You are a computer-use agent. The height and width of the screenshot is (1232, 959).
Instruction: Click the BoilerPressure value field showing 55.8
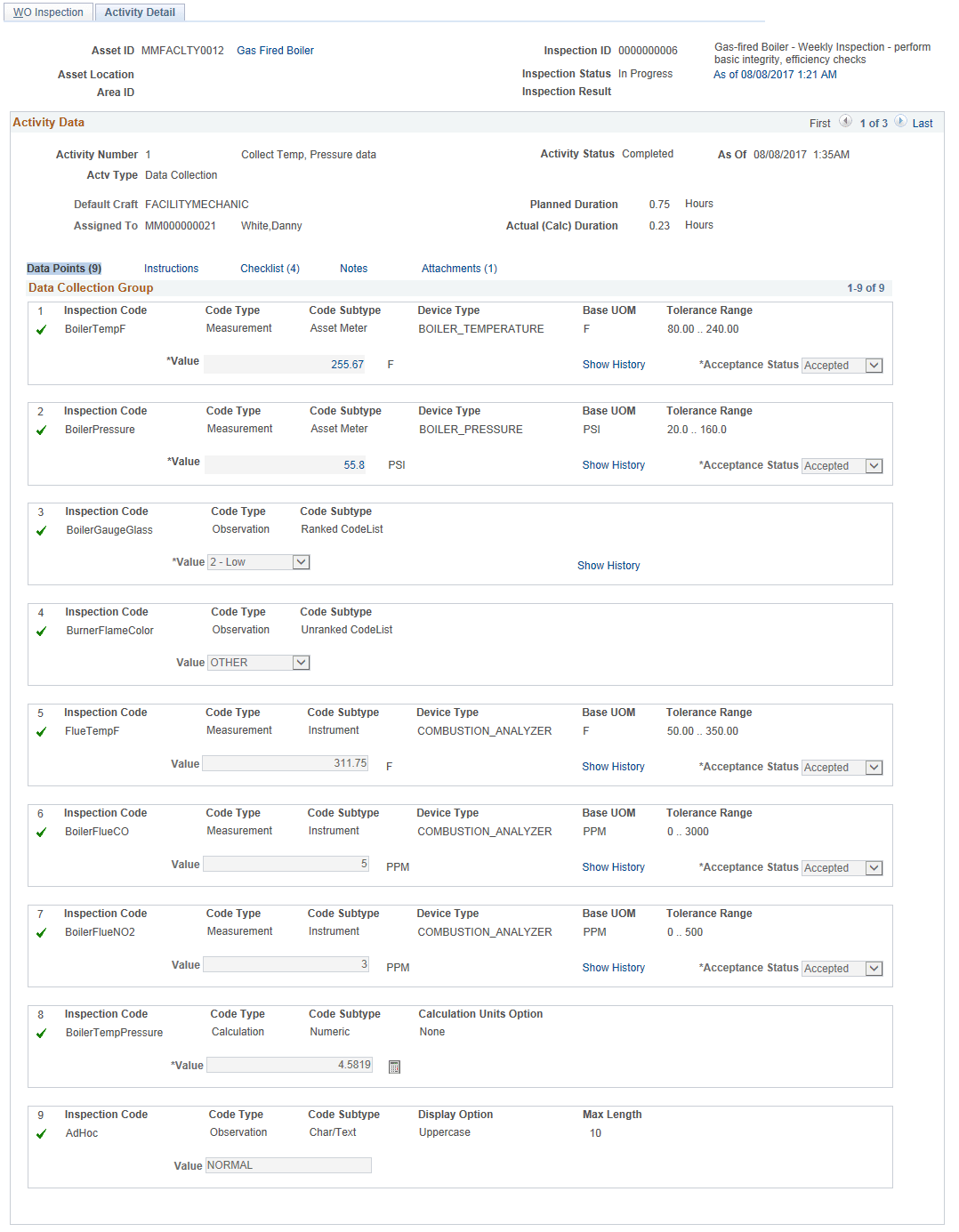pos(285,463)
